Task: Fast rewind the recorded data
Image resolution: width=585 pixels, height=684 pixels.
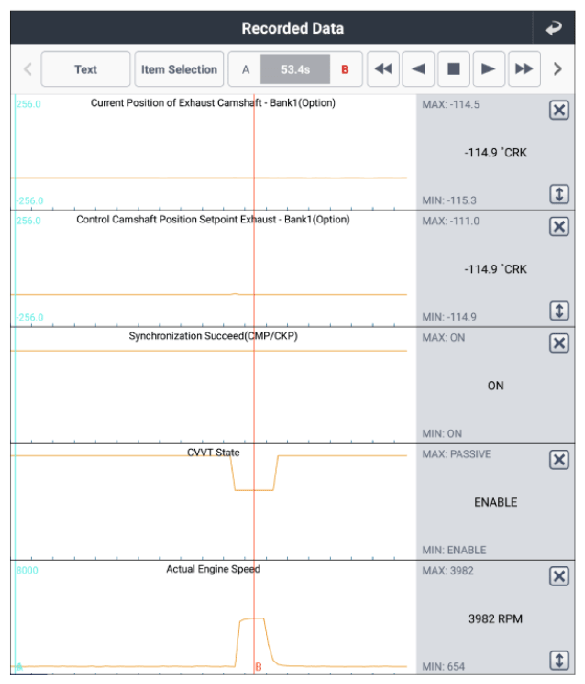Action: tap(383, 69)
